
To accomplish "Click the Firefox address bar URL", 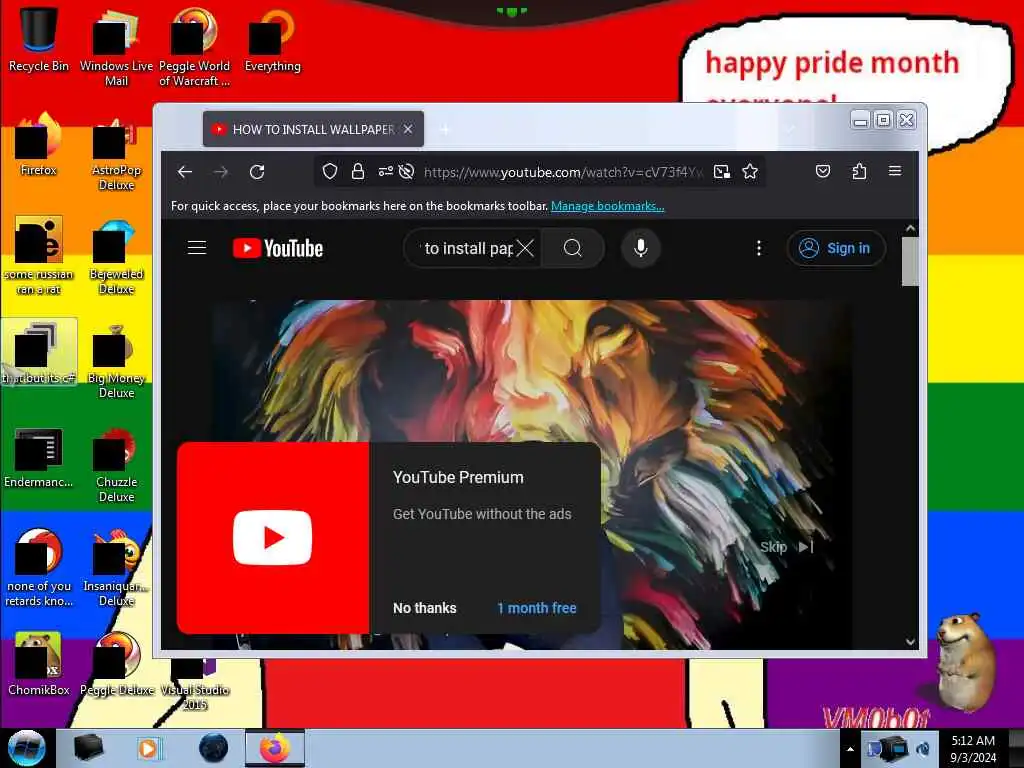I will [563, 172].
